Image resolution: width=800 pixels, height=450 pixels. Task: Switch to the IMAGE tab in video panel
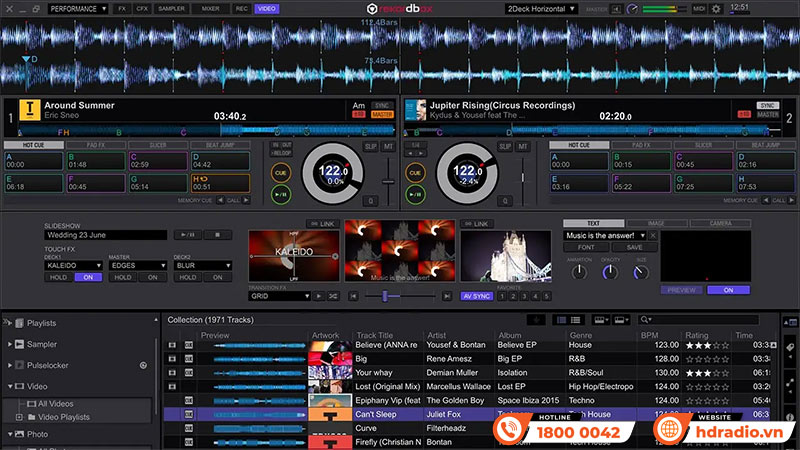(x=656, y=223)
